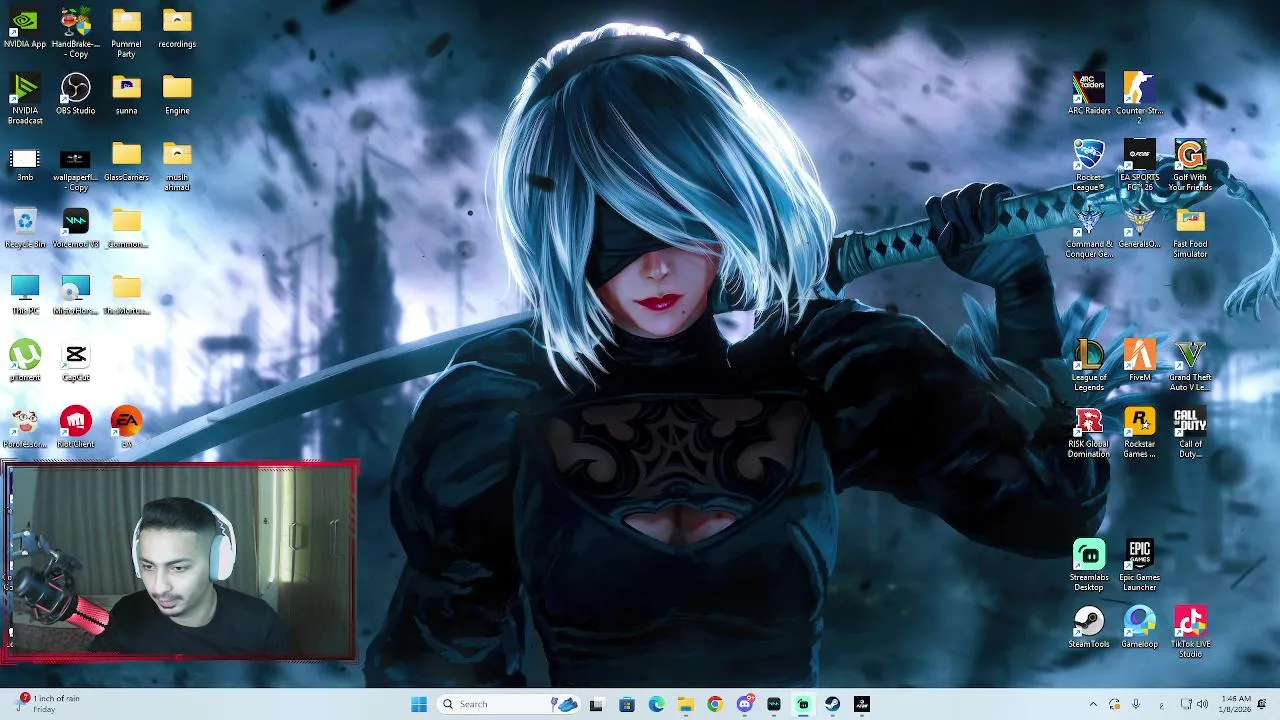Open the recordings folder icon
The height and width of the screenshot is (720, 1280).
[177, 29]
